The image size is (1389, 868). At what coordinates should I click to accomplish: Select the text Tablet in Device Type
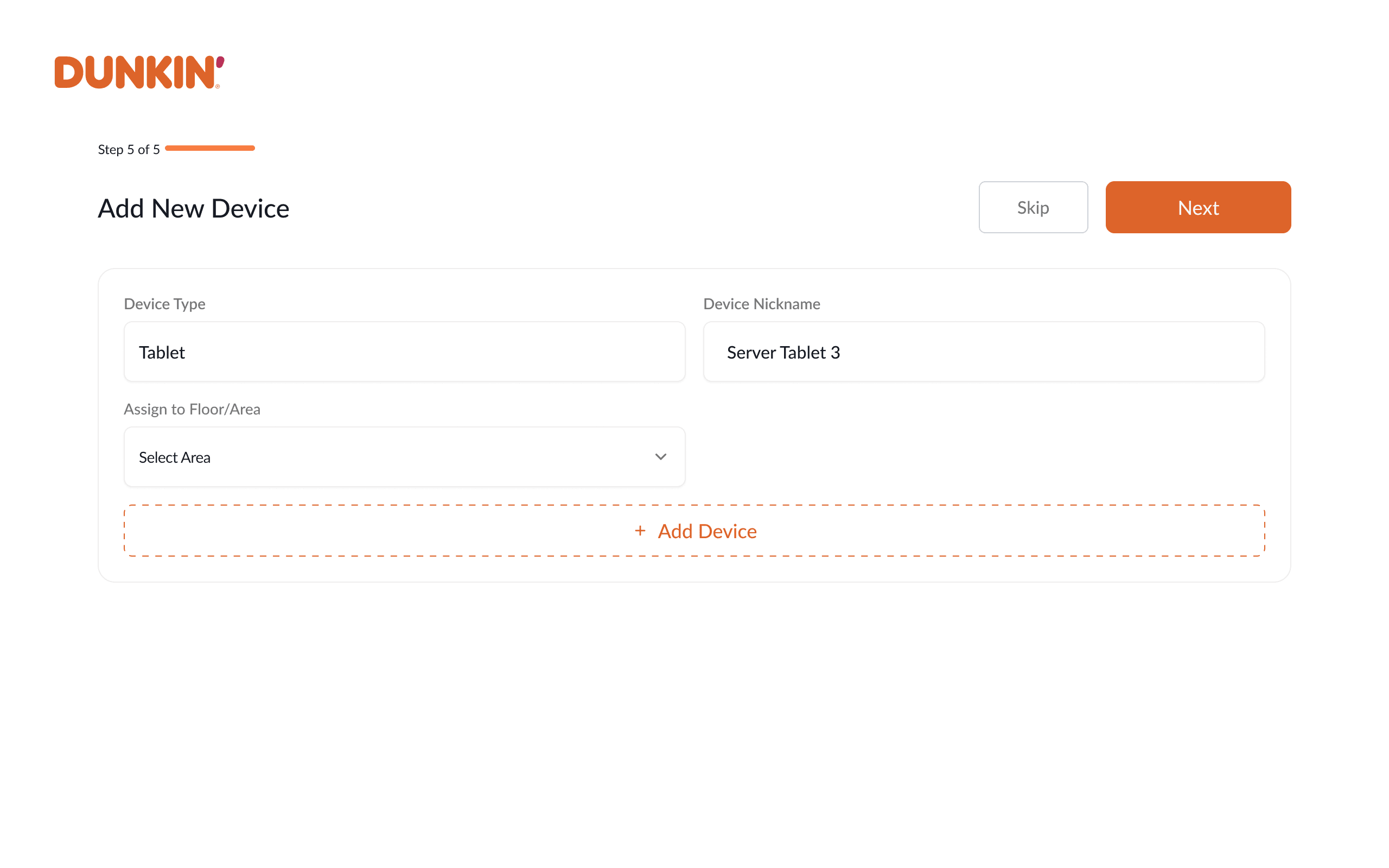(162, 352)
